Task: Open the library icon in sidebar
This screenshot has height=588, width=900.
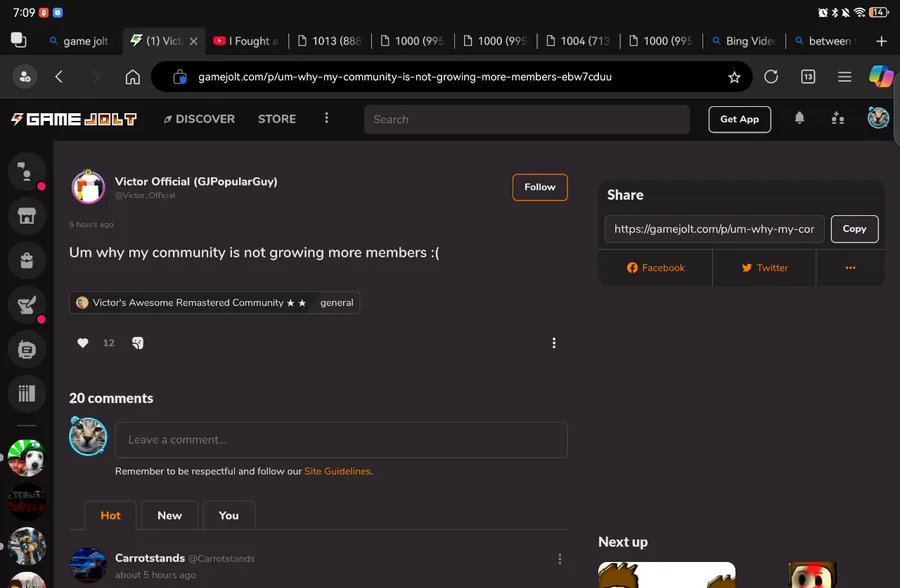Action: pos(26,393)
